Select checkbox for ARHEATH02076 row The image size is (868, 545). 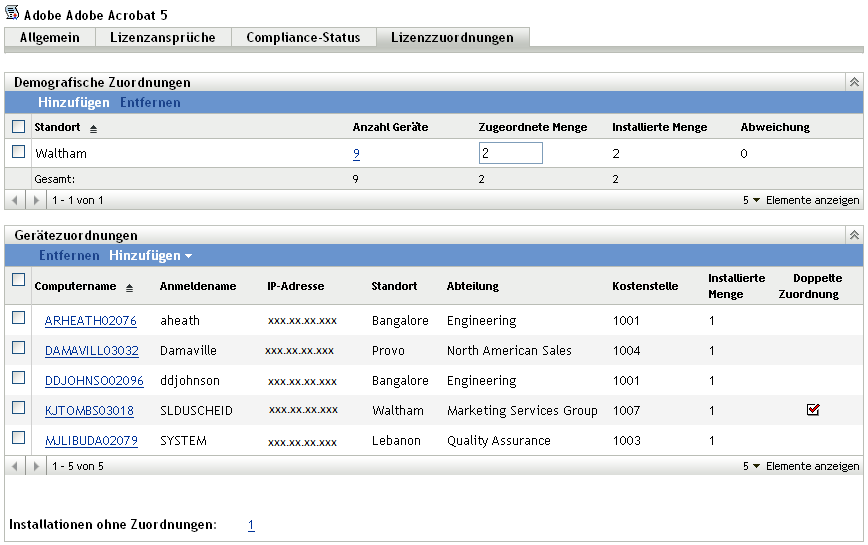(x=18, y=318)
